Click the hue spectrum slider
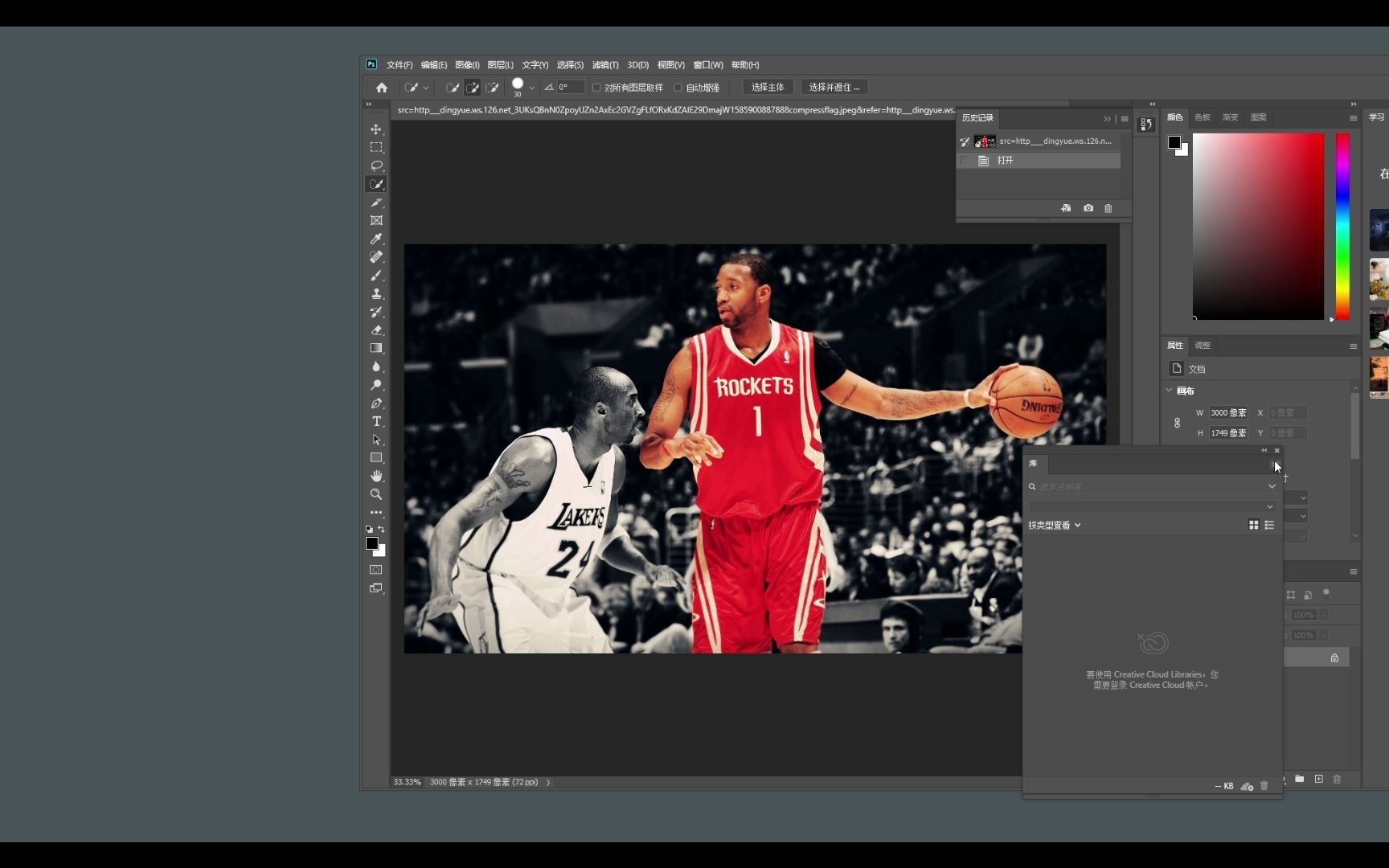1389x868 pixels. tap(1342, 227)
